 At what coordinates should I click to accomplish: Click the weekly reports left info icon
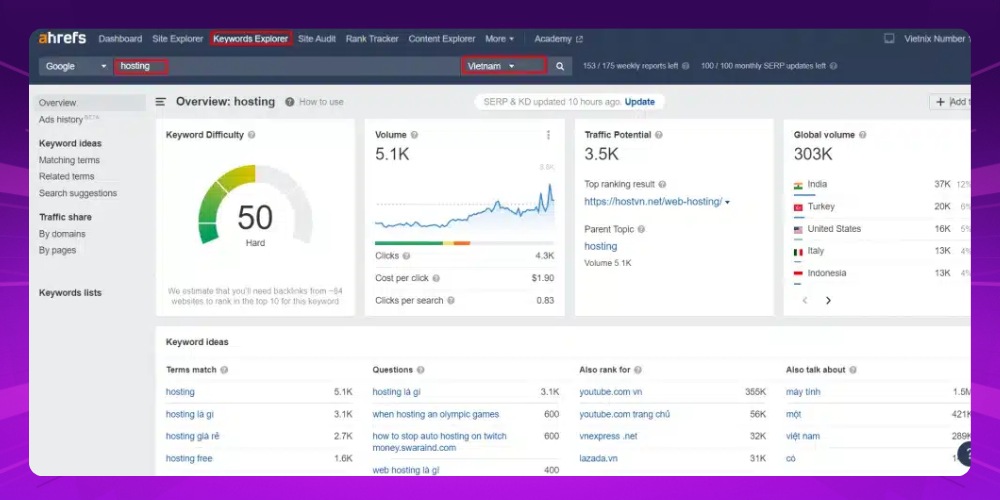coord(686,66)
